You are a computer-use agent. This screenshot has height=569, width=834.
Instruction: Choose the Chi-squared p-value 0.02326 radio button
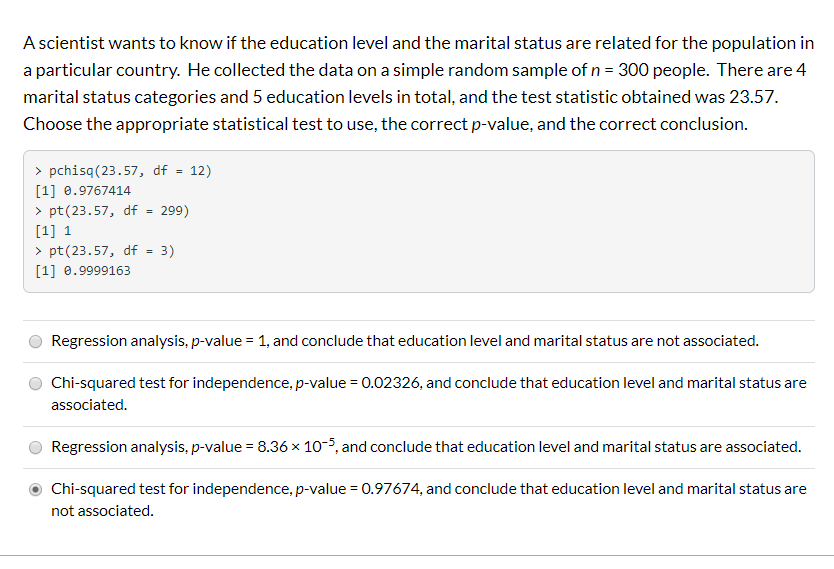[36, 383]
